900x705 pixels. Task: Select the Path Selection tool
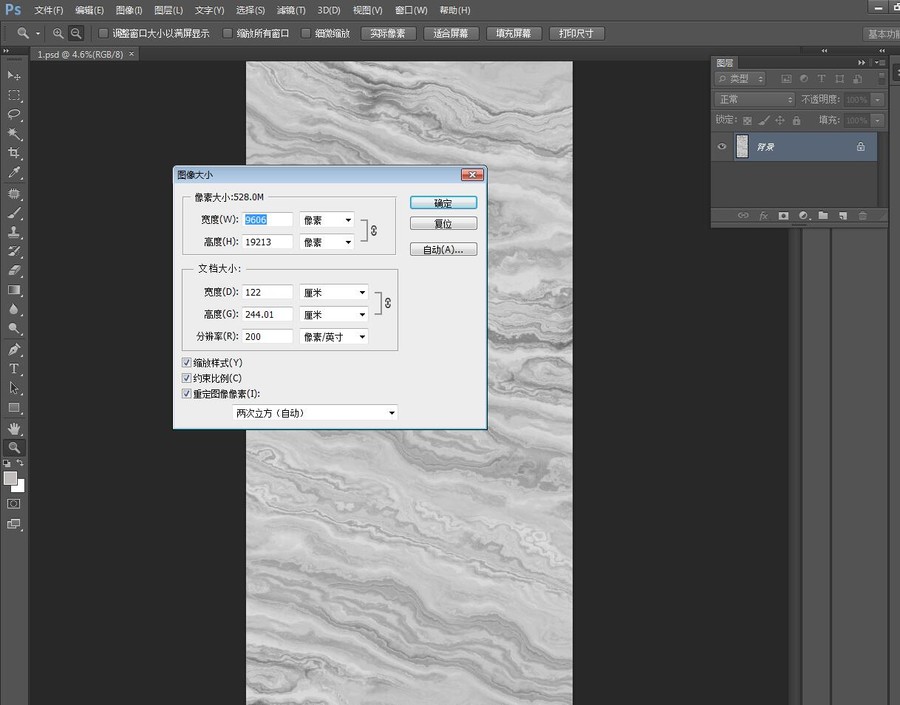[14, 388]
